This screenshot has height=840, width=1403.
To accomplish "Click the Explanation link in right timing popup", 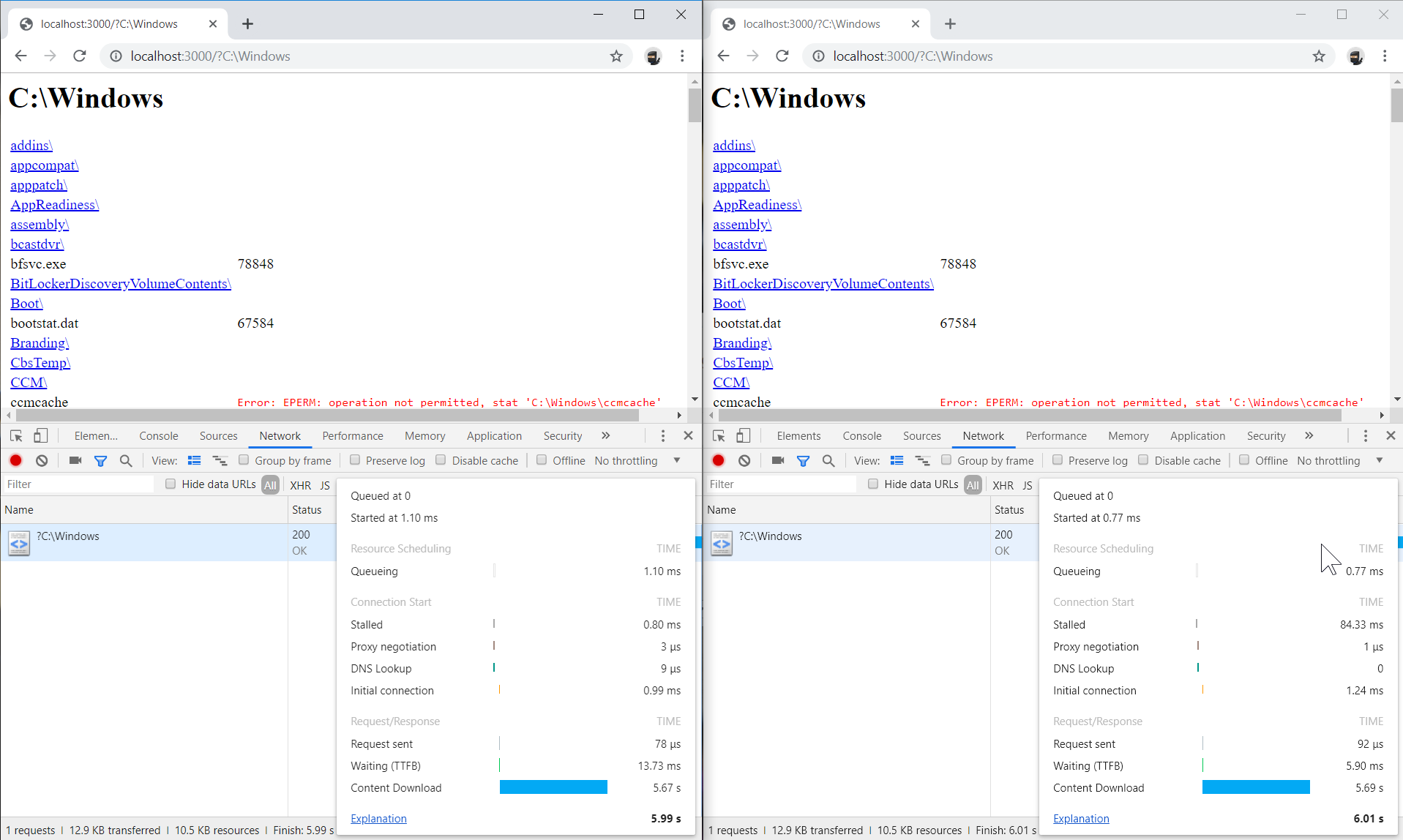I will point(1081,818).
